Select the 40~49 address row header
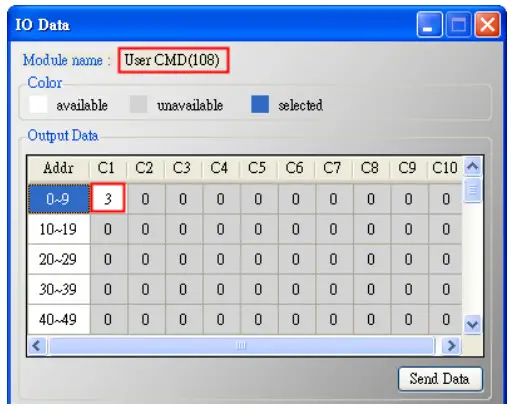This screenshot has height=412, width=511. [59, 320]
